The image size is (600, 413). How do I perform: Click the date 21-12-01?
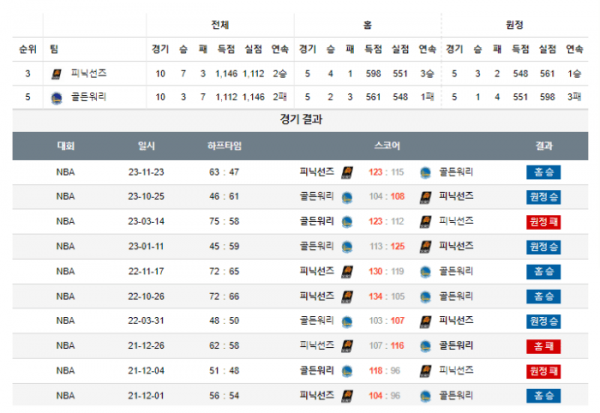[146, 396]
